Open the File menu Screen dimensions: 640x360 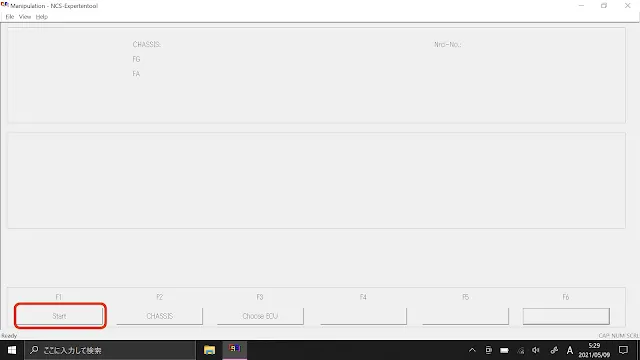10,17
